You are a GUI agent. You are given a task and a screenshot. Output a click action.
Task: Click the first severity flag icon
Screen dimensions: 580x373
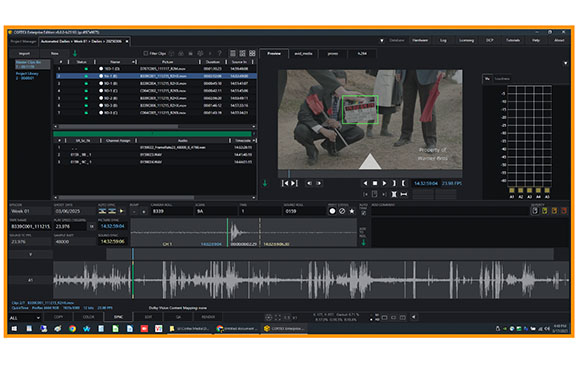pyautogui.click(x=535, y=211)
